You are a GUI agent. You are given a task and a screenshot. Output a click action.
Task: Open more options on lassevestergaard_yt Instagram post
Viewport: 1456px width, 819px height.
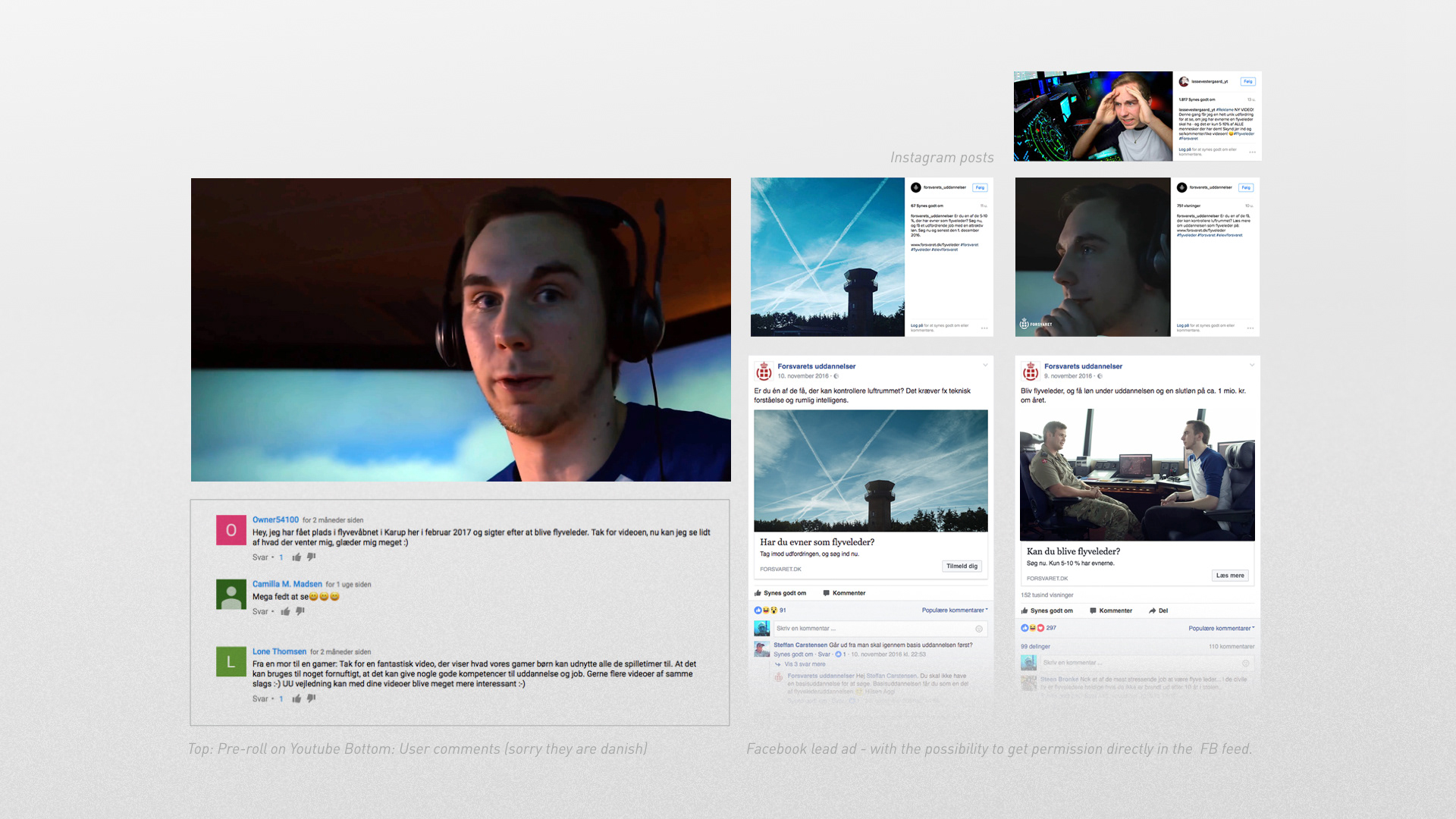pos(1252,152)
